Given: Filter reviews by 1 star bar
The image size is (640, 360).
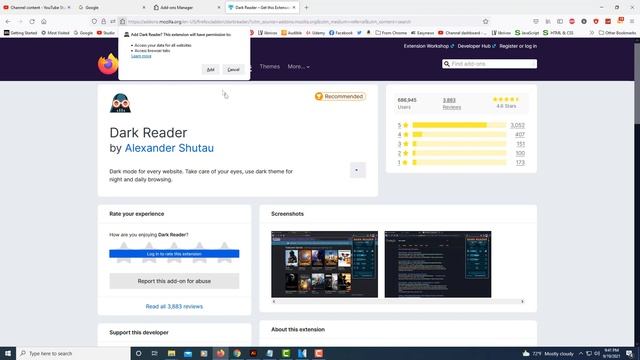Looking at the screenshot, I should [x=459, y=162].
